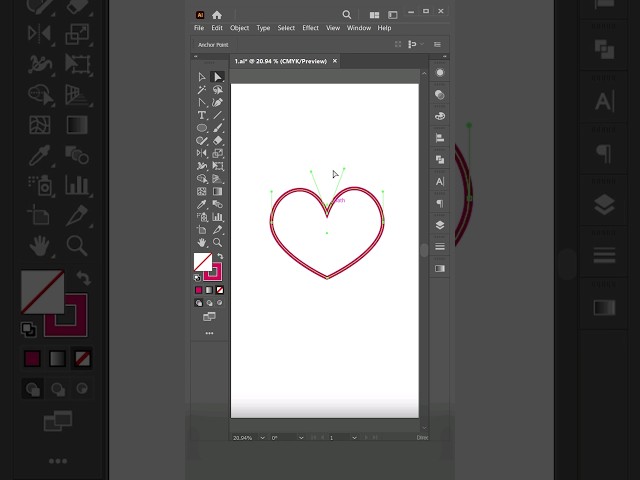This screenshot has width=640, height=480.
Task: Open the Object menu
Action: (239, 28)
